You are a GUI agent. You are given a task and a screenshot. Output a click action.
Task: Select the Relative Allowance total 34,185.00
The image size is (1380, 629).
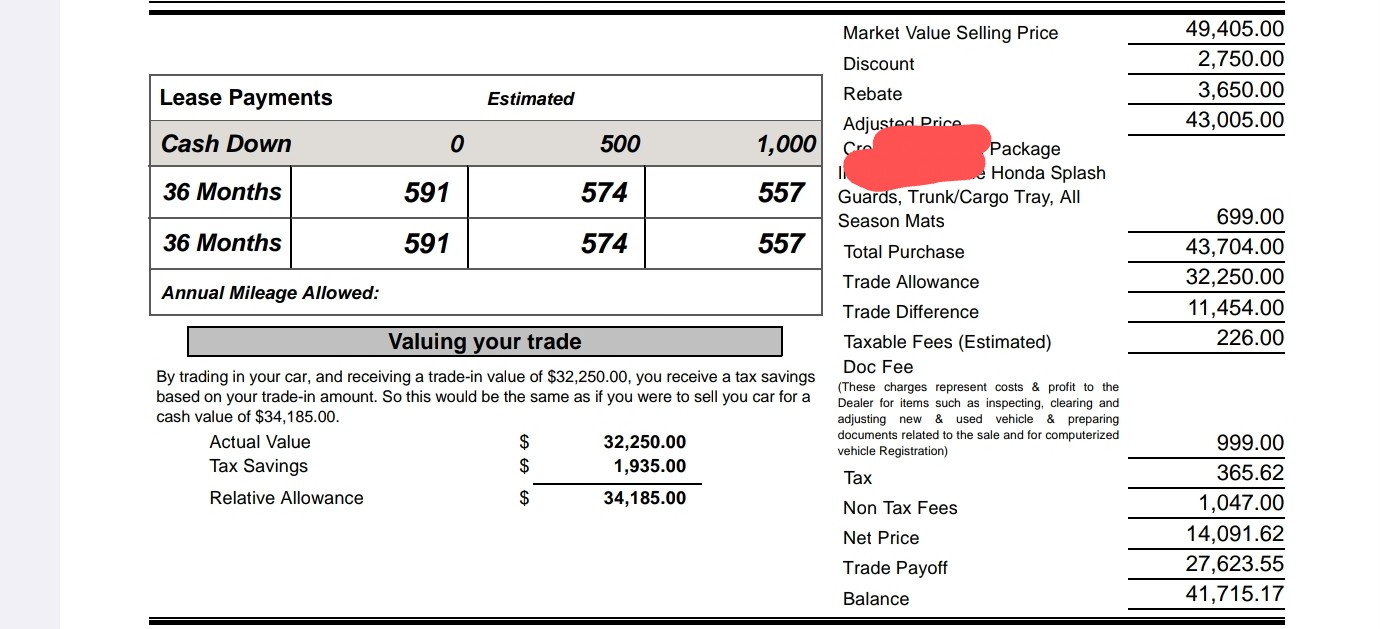[x=645, y=498]
